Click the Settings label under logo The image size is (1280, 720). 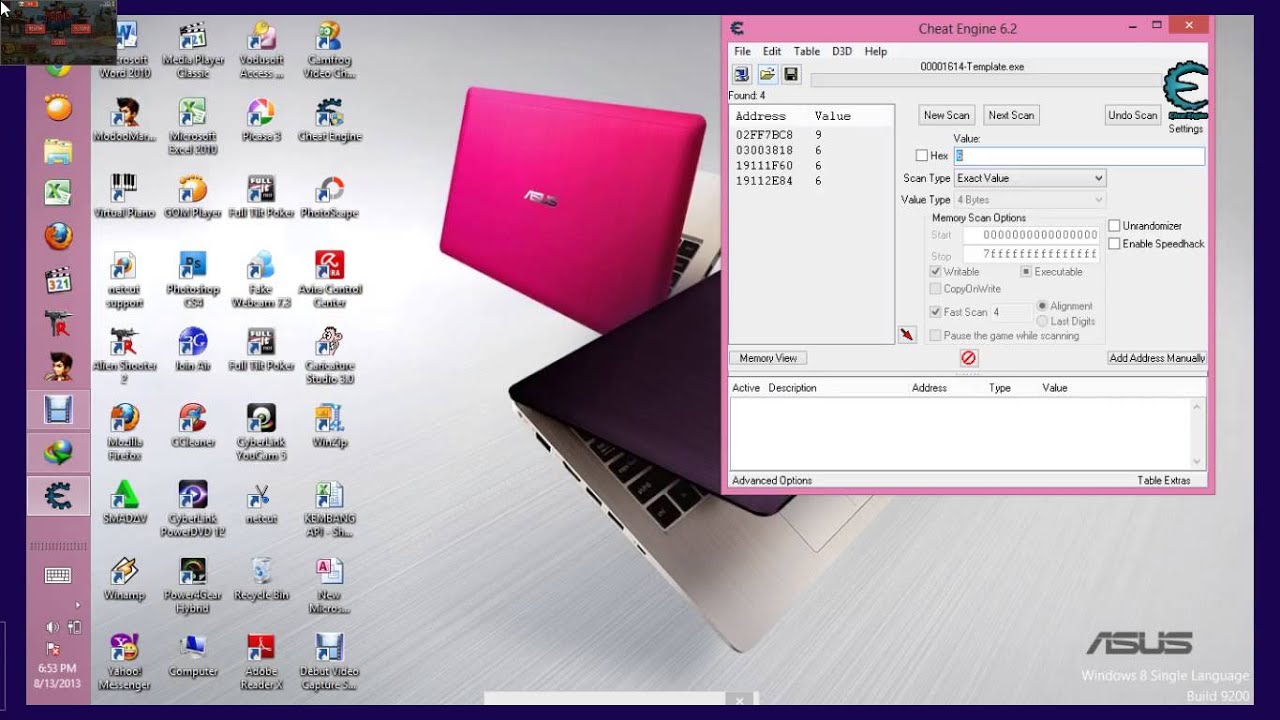1186,129
